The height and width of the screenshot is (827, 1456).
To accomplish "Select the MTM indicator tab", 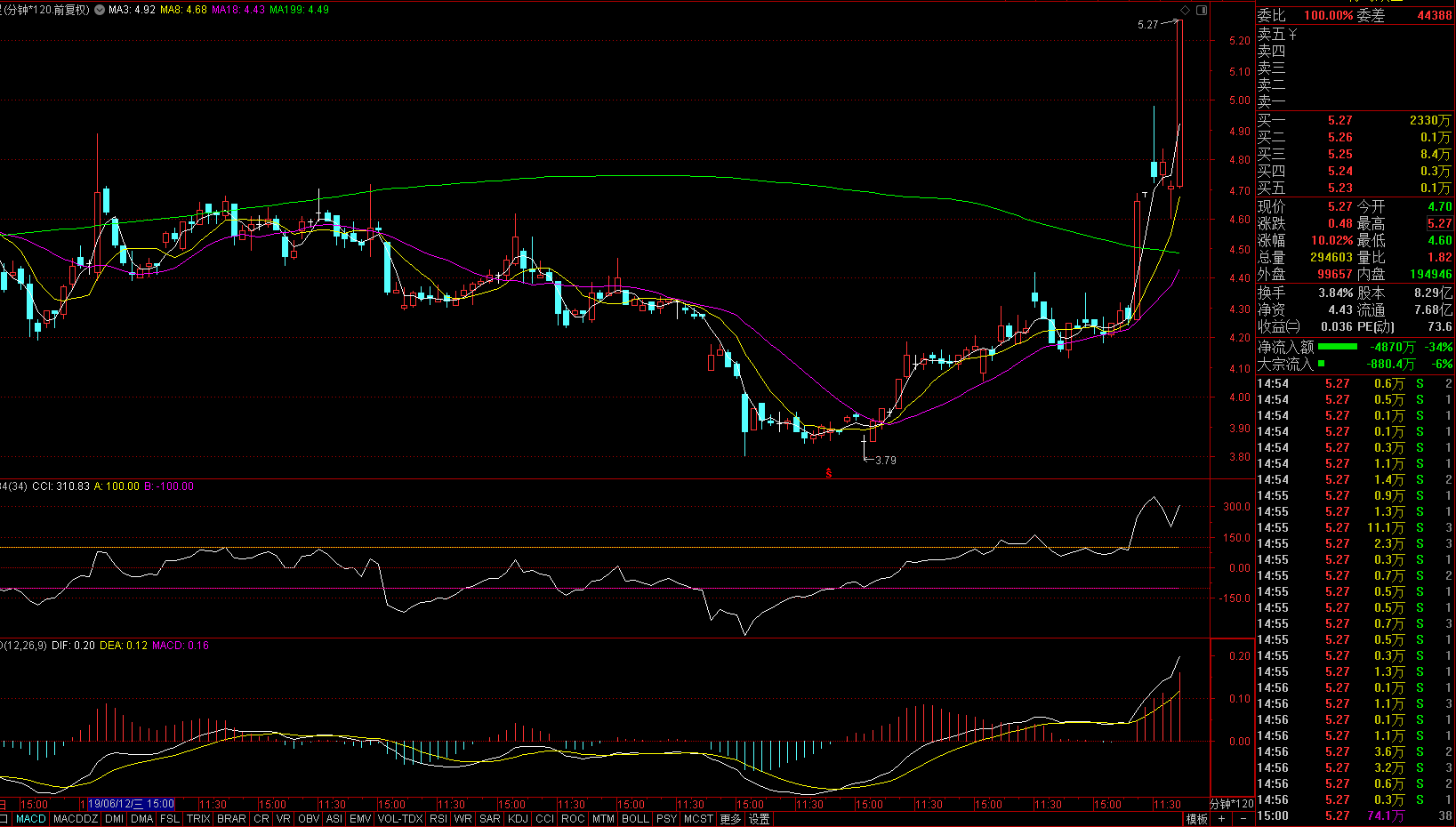I will [x=603, y=819].
